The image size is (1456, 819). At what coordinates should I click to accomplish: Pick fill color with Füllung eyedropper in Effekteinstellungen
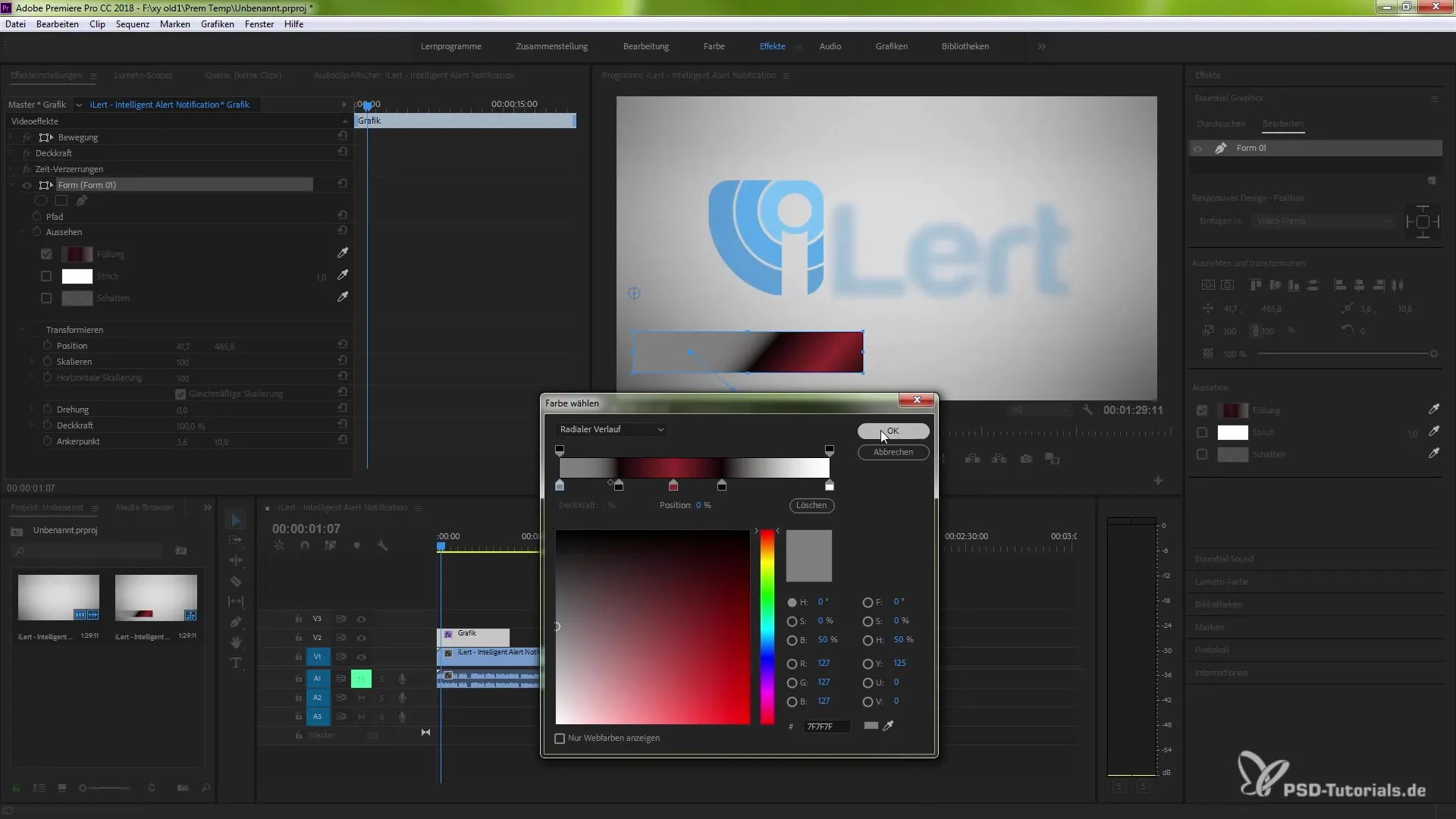click(343, 253)
